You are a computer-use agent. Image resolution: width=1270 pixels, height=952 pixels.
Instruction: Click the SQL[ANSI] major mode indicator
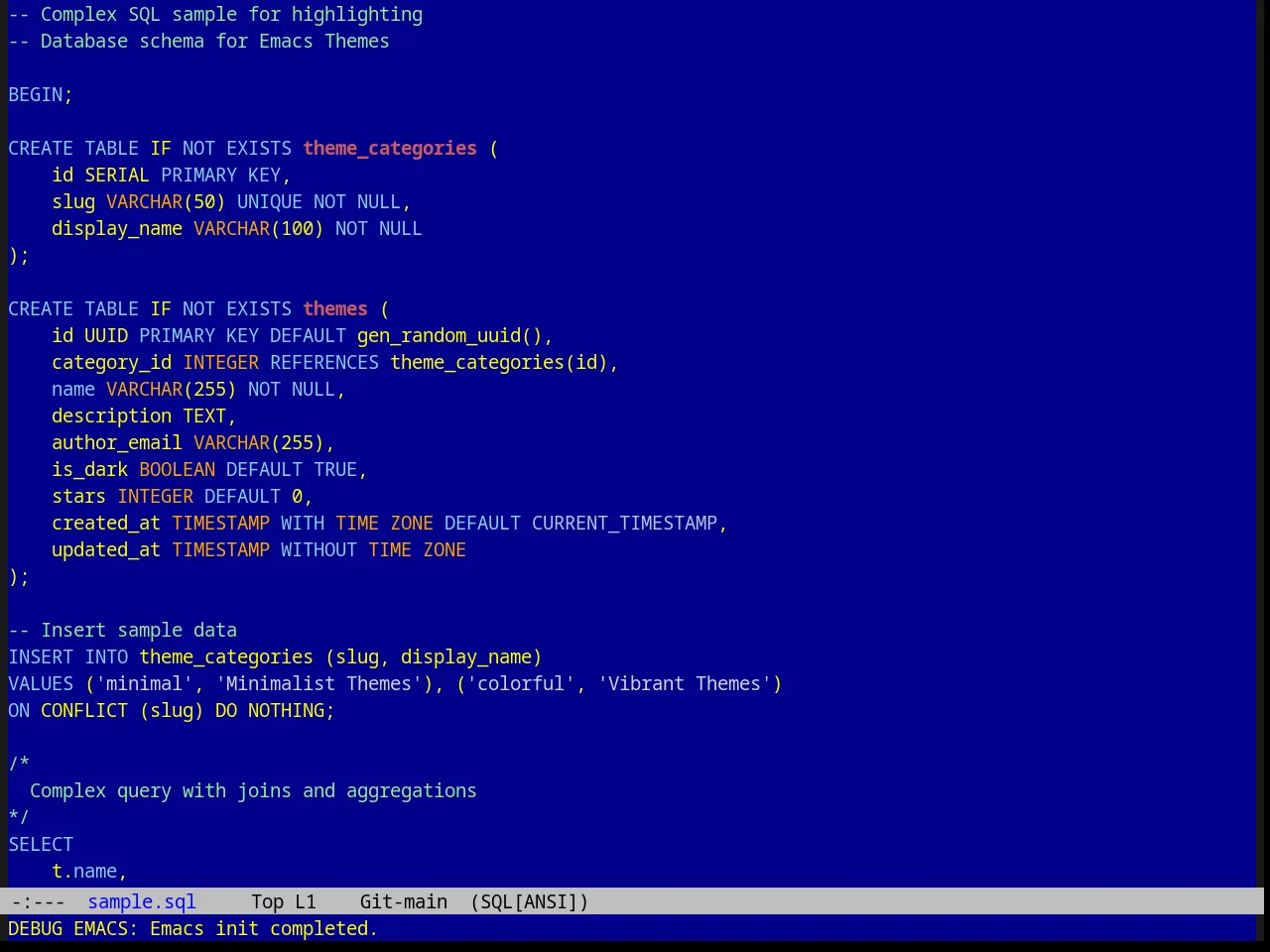[x=530, y=901]
